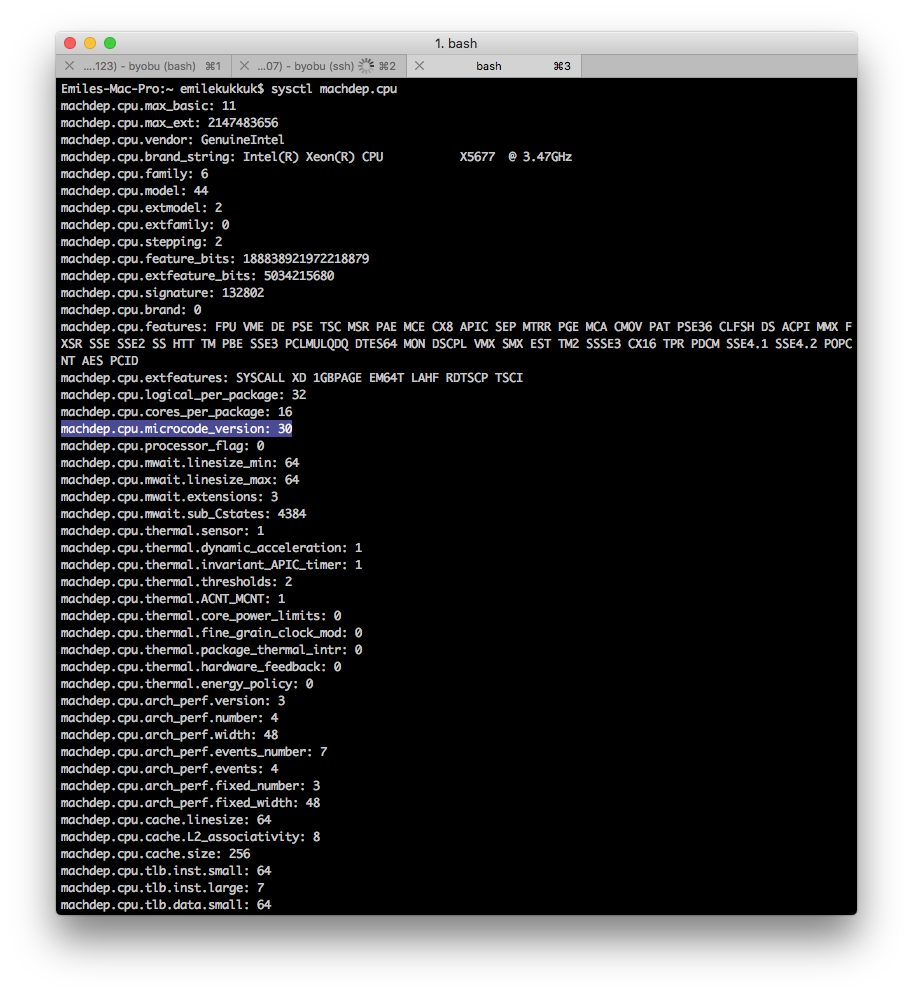Close the bash tab ⌘3
Screen dimensions: 913x995
coord(419,66)
